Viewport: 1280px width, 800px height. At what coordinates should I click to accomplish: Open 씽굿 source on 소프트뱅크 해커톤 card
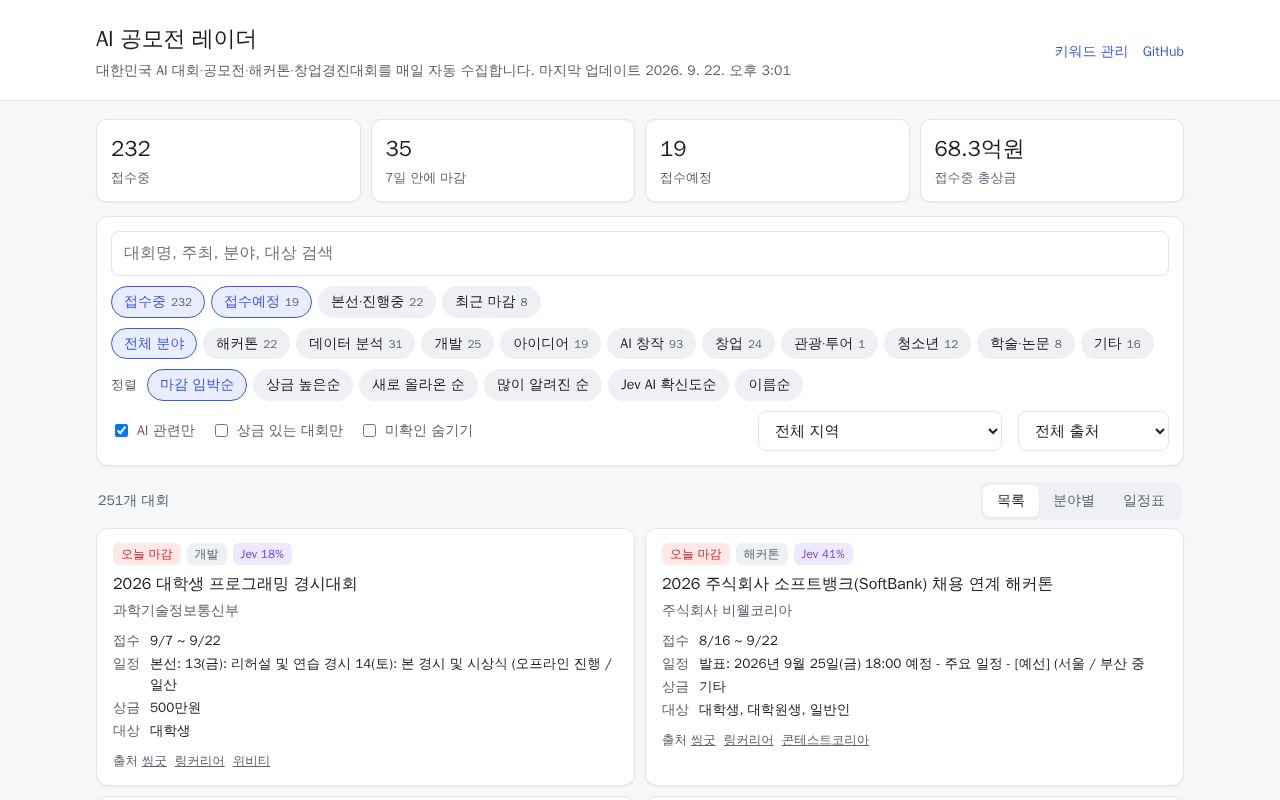703,740
